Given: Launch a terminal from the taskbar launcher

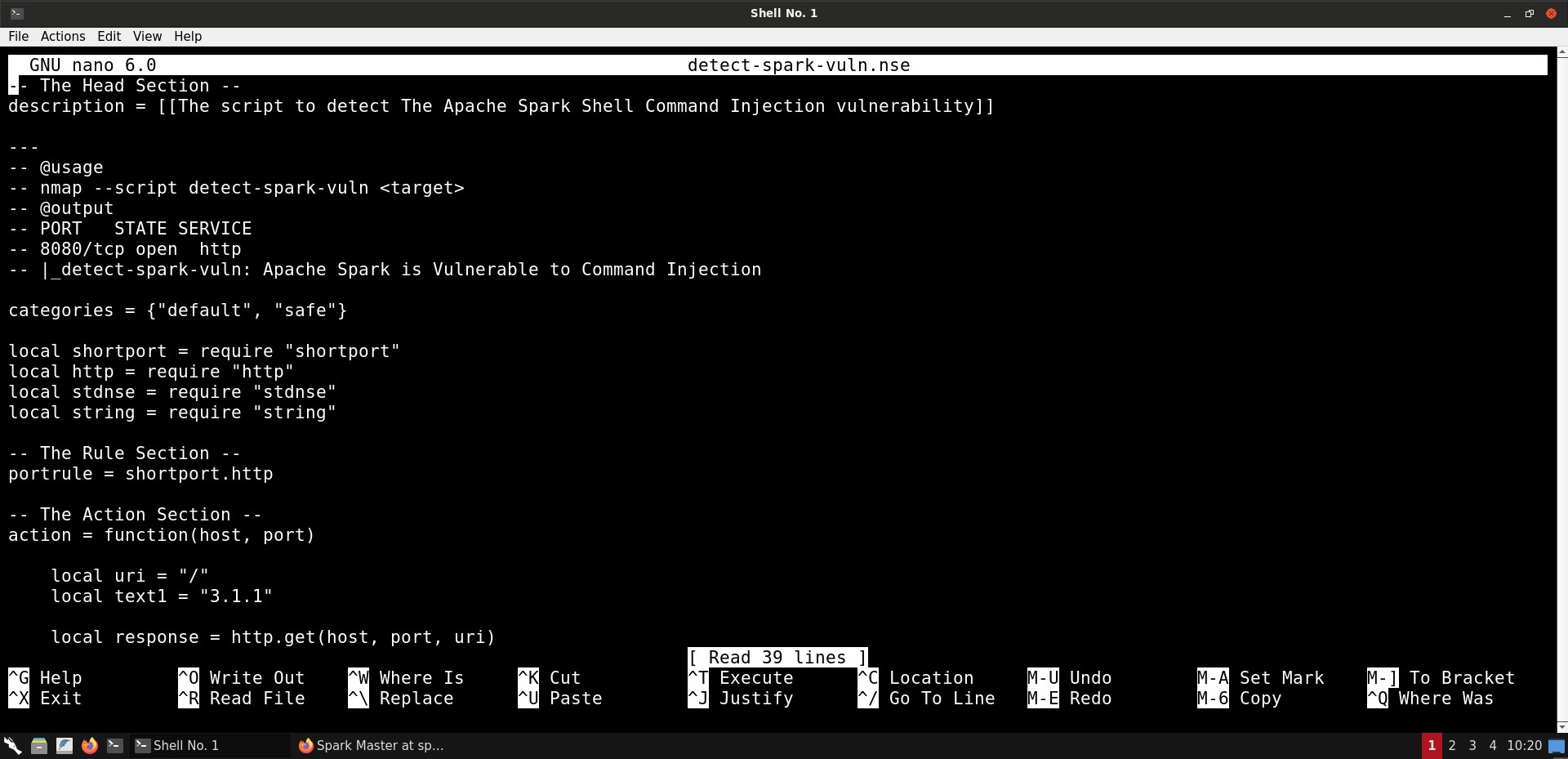Looking at the screenshot, I should click(115, 745).
